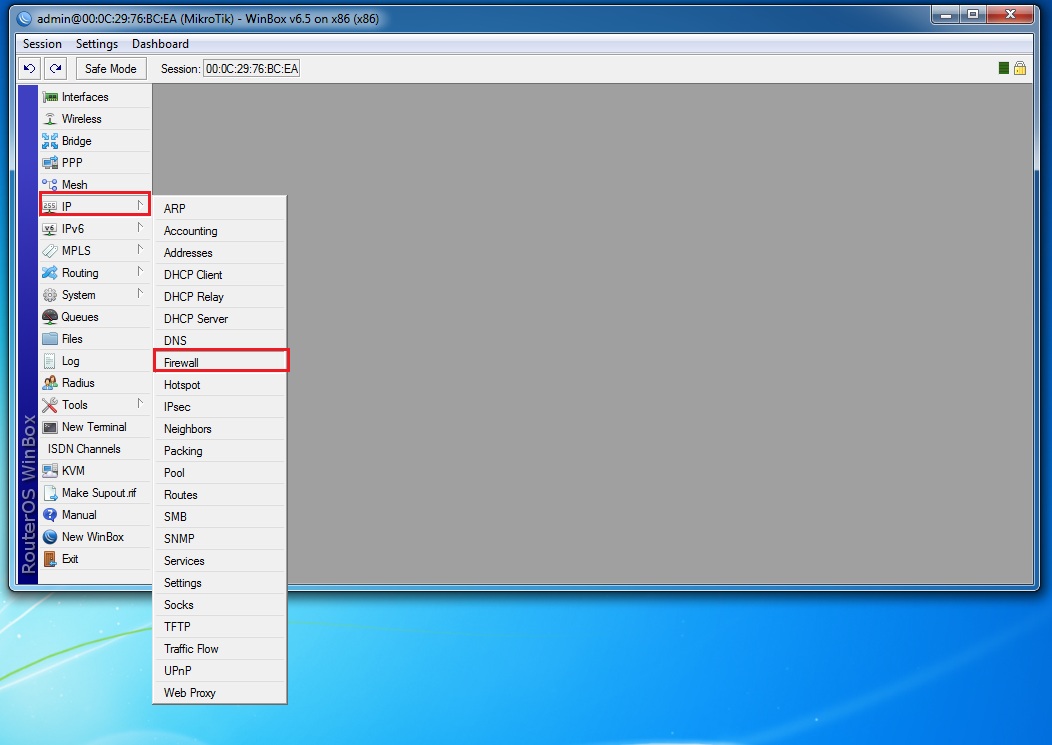Viewport: 1052px width, 745px height.
Task: Click the Log page icon
Action: tap(50, 361)
